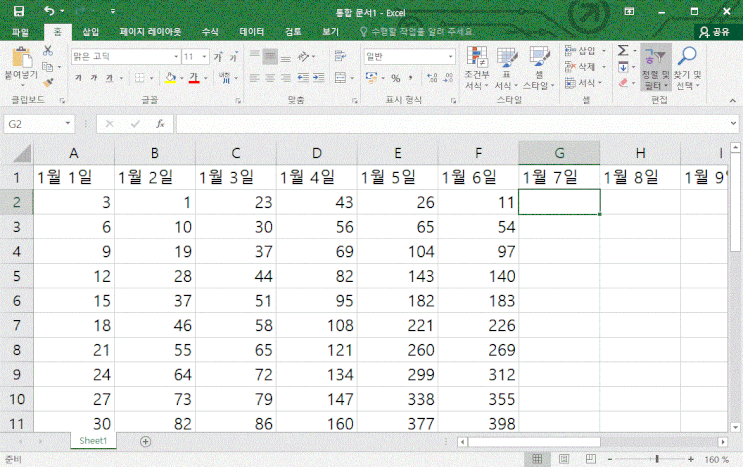Open the File tab
This screenshot has height=467, width=743.
point(20,32)
